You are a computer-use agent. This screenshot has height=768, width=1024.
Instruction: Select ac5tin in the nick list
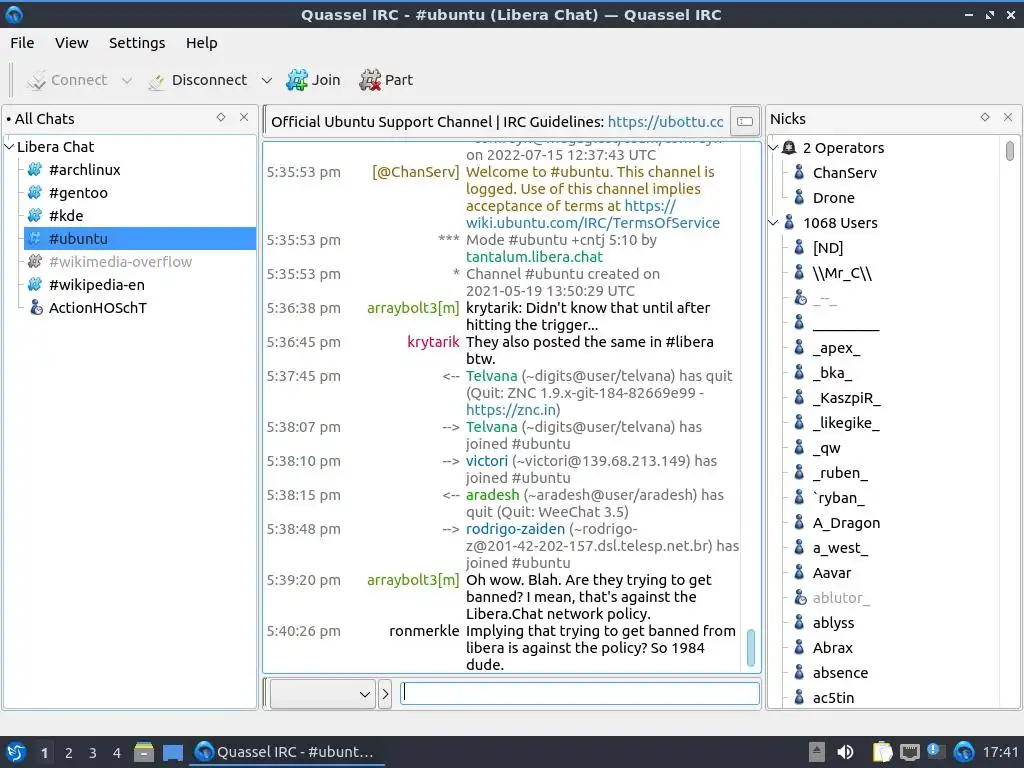833,697
